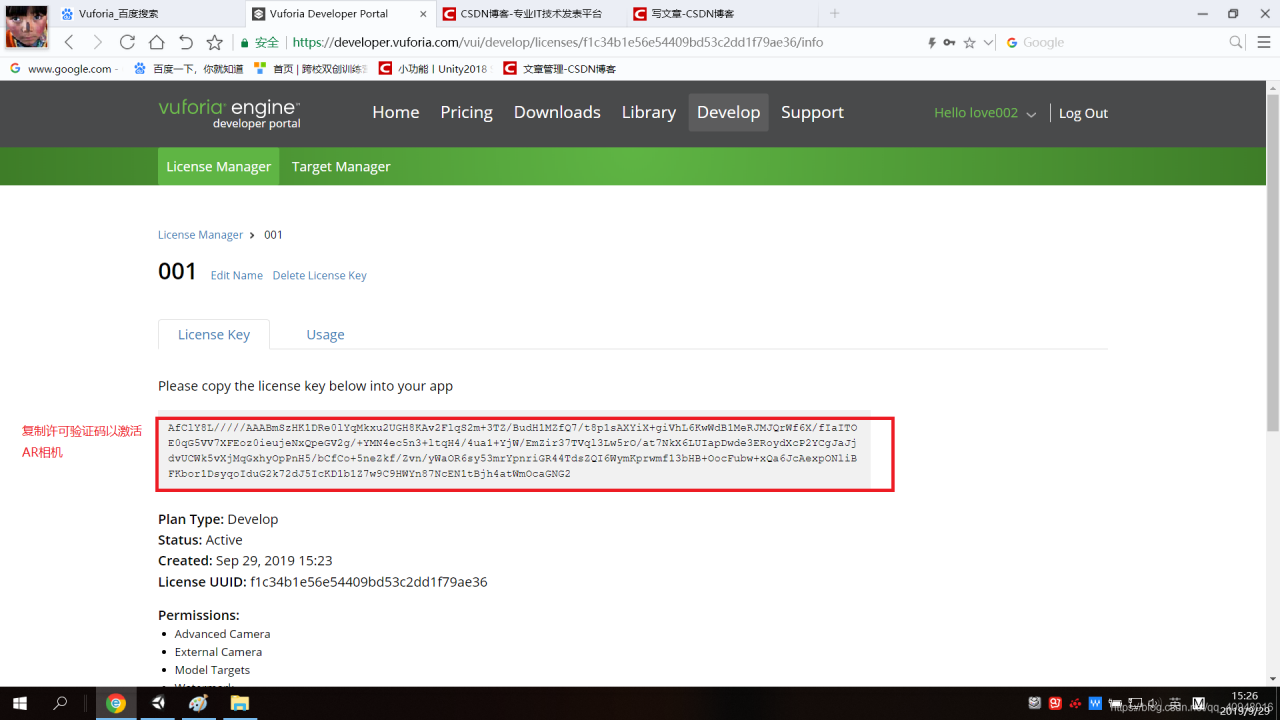The image size is (1280, 720).
Task: Open Develop in Vuforia navigation
Action: (729, 112)
